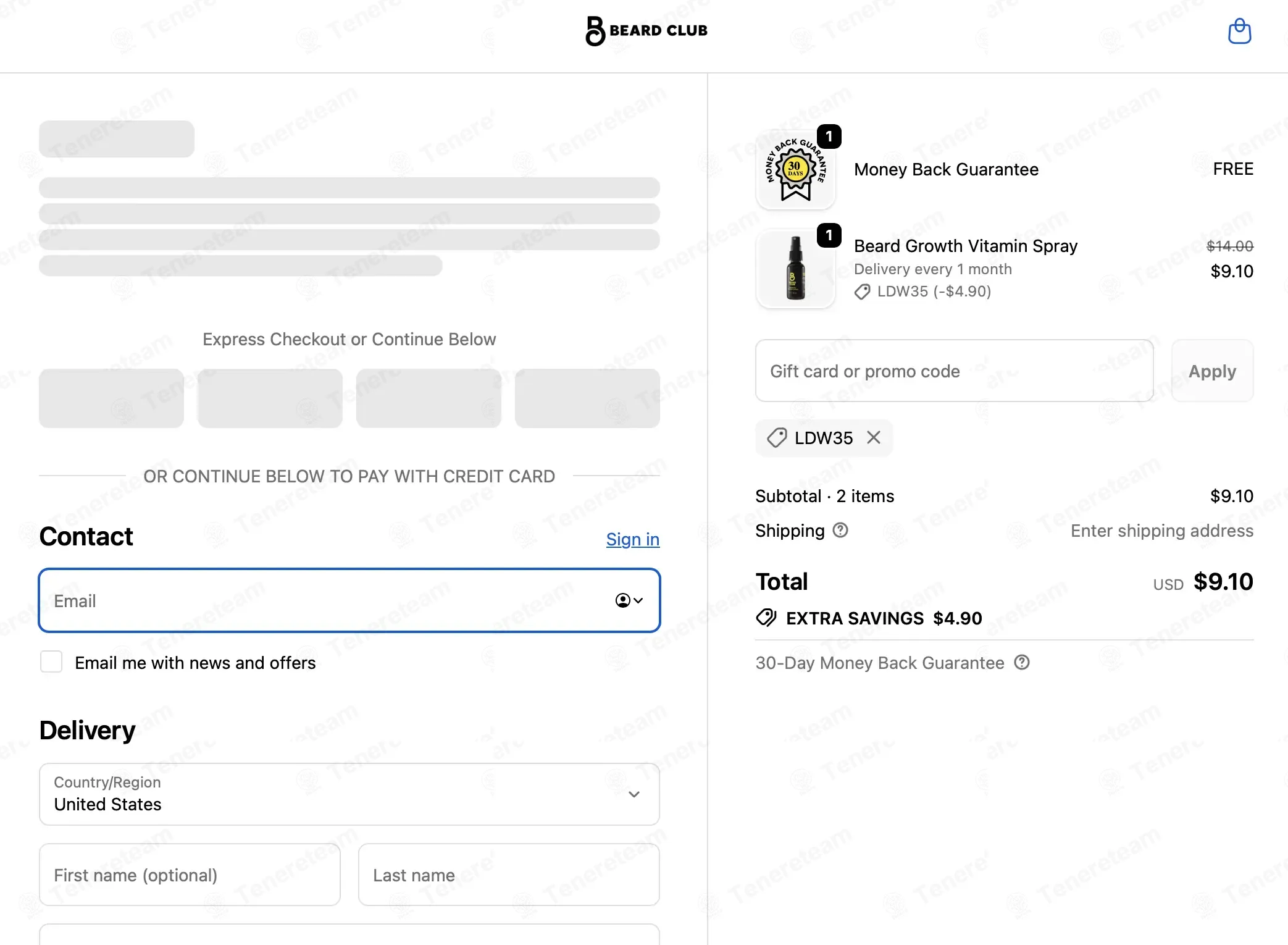
Task: Click the Express Checkout or Continue Below heading
Action: pos(349,339)
